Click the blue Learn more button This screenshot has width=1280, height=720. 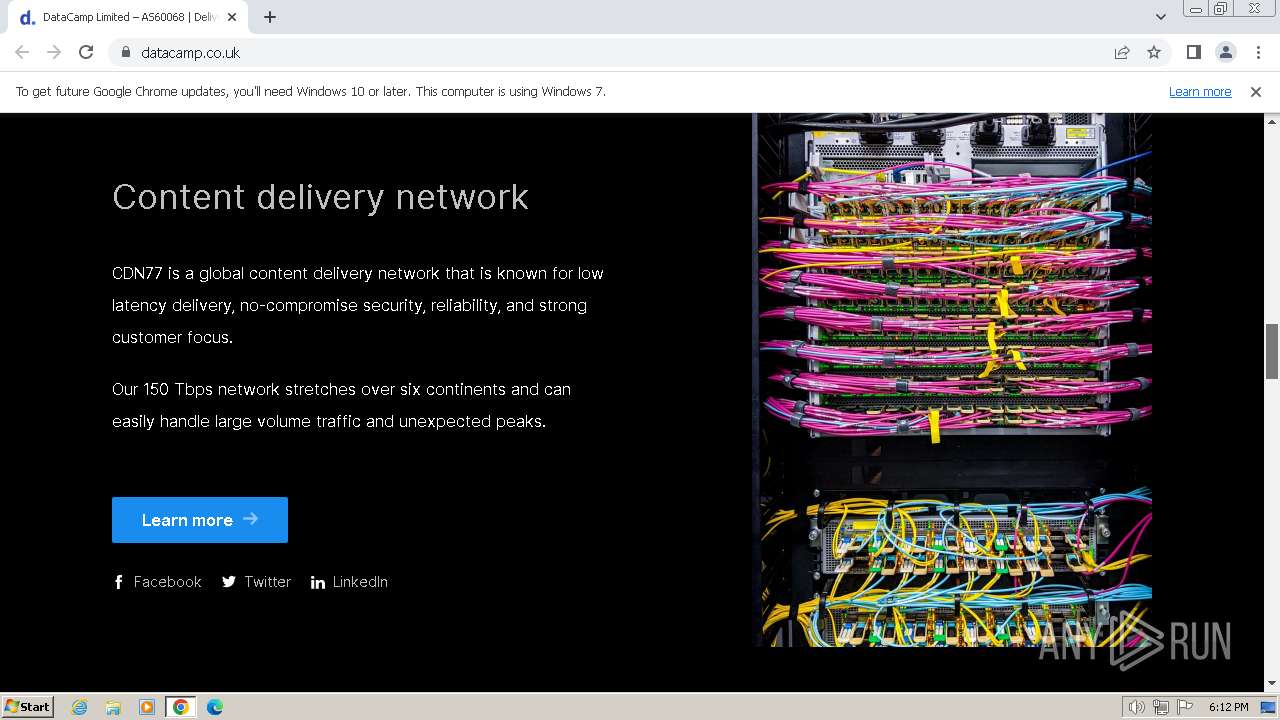pyautogui.click(x=200, y=520)
